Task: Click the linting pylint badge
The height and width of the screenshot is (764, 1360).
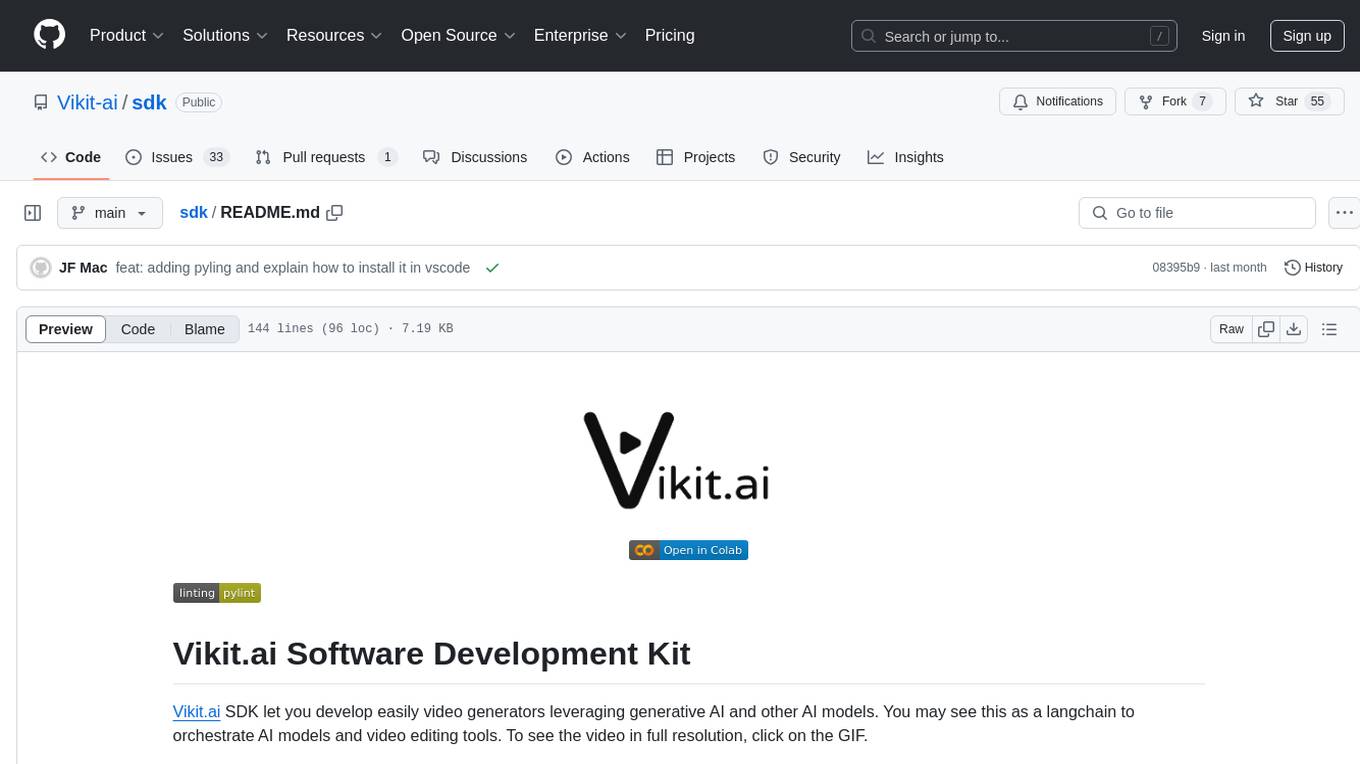Action: 217,593
